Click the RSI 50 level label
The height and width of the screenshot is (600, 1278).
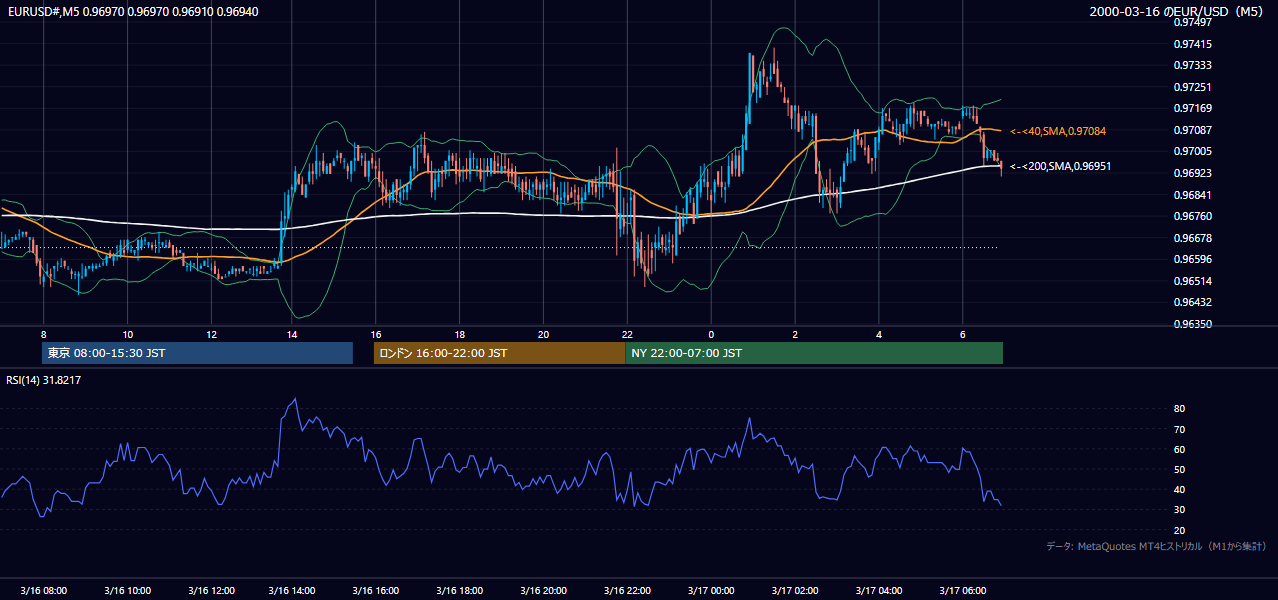click(x=1179, y=469)
